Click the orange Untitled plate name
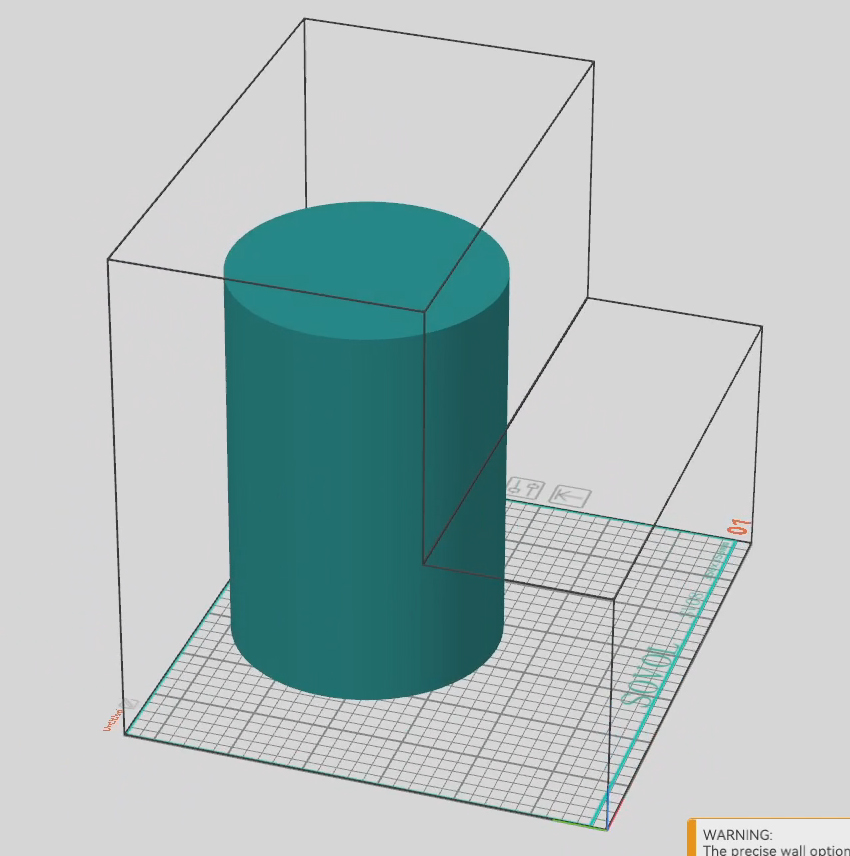The height and width of the screenshot is (856, 850). (111, 718)
